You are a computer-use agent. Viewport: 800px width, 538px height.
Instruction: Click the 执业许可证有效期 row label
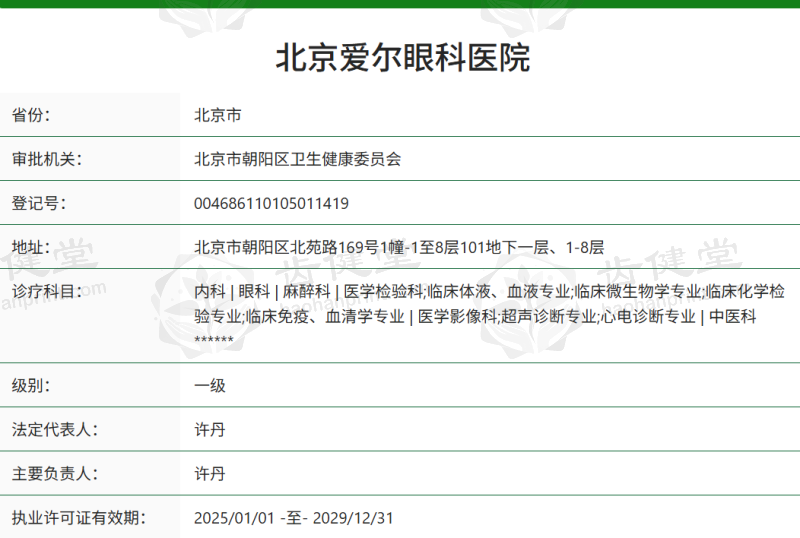[78, 517]
